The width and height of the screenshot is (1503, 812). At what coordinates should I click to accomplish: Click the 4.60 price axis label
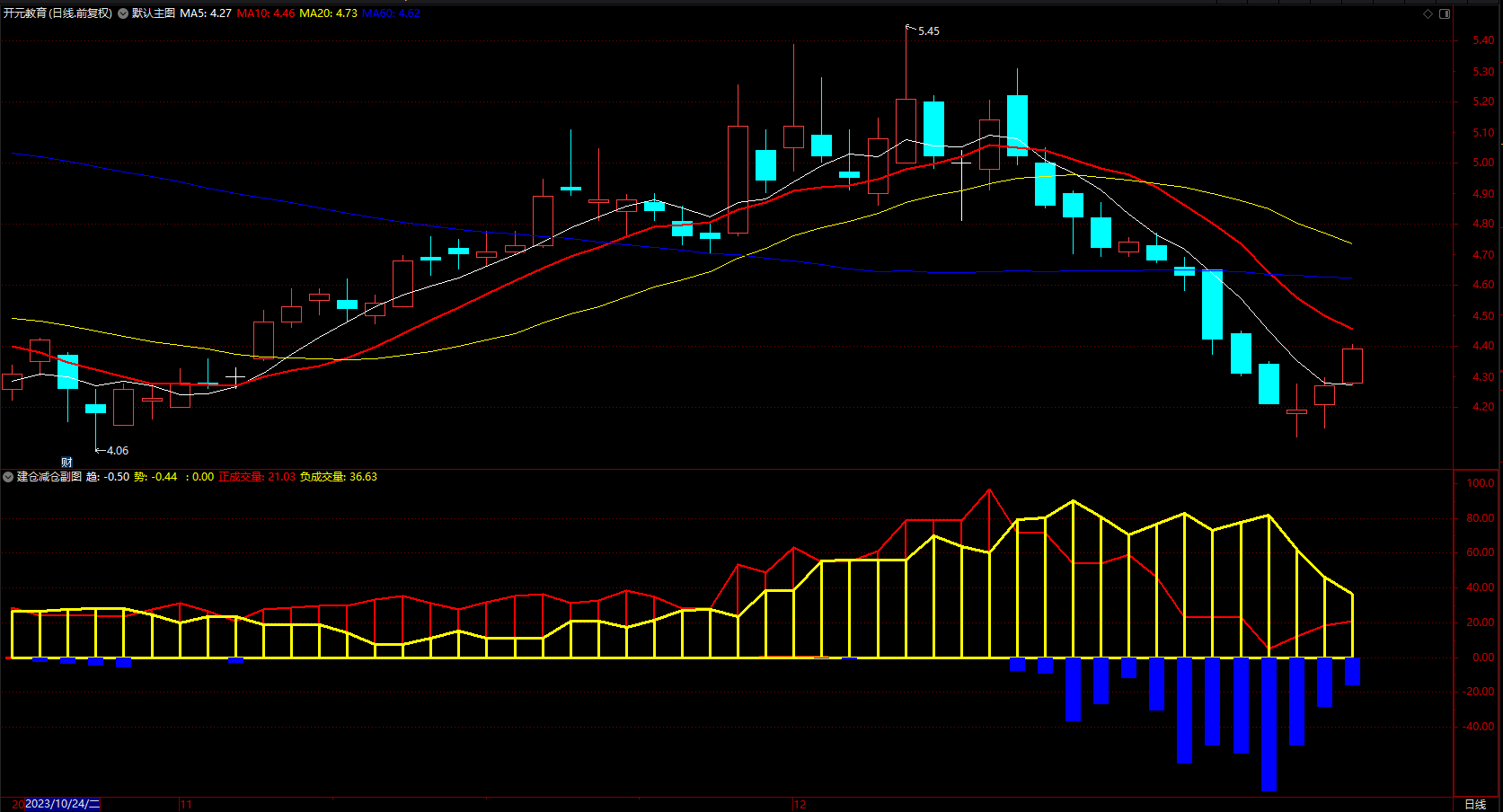tap(1483, 285)
